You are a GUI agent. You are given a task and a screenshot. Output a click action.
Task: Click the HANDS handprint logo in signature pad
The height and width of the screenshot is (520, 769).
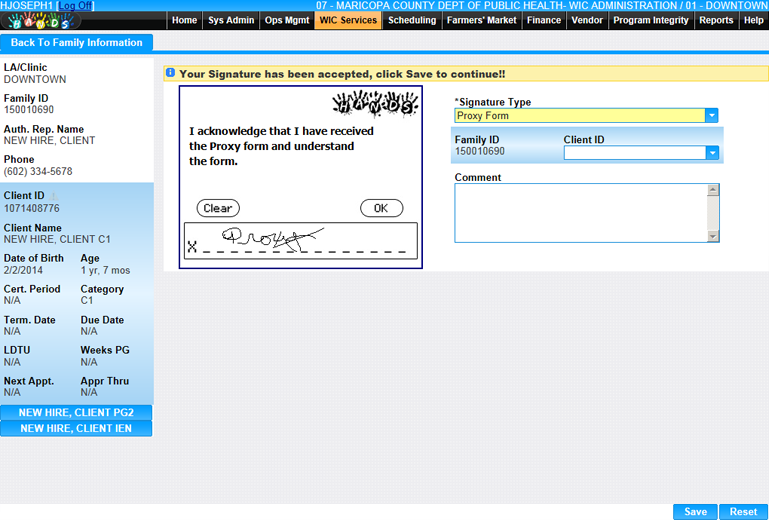(374, 103)
